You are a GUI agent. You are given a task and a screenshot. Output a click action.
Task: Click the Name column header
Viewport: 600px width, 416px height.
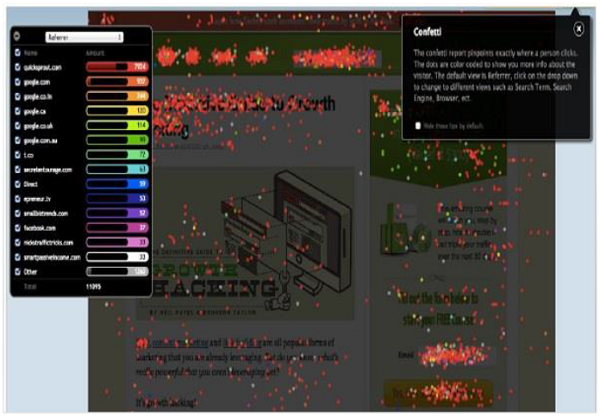point(29,53)
